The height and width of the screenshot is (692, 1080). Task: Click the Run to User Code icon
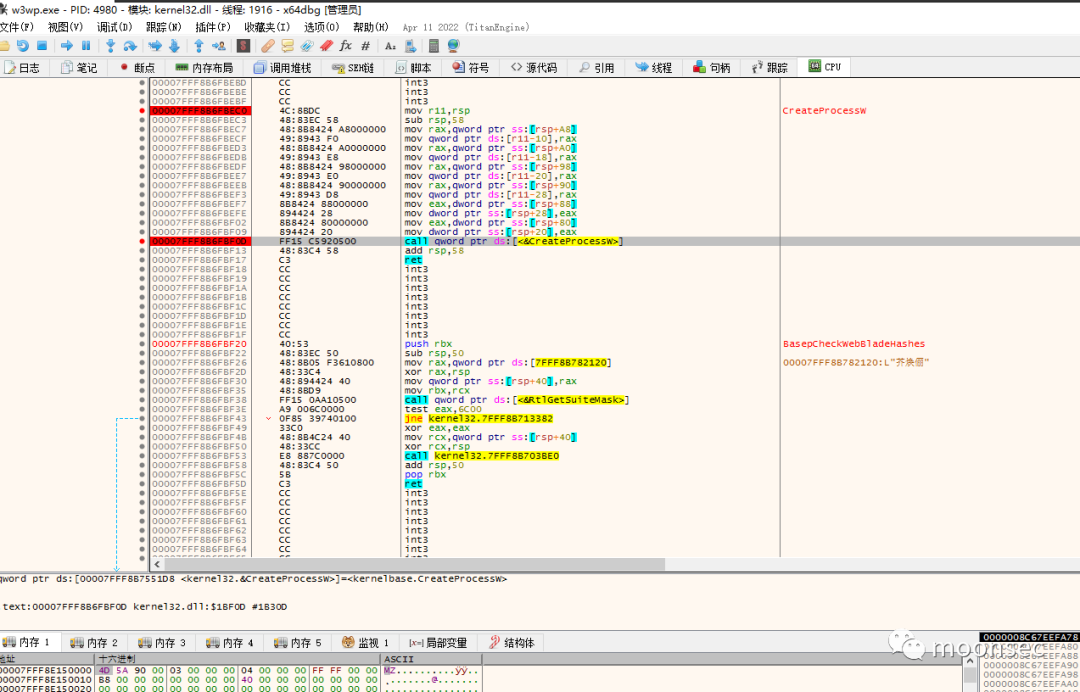point(219,46)
